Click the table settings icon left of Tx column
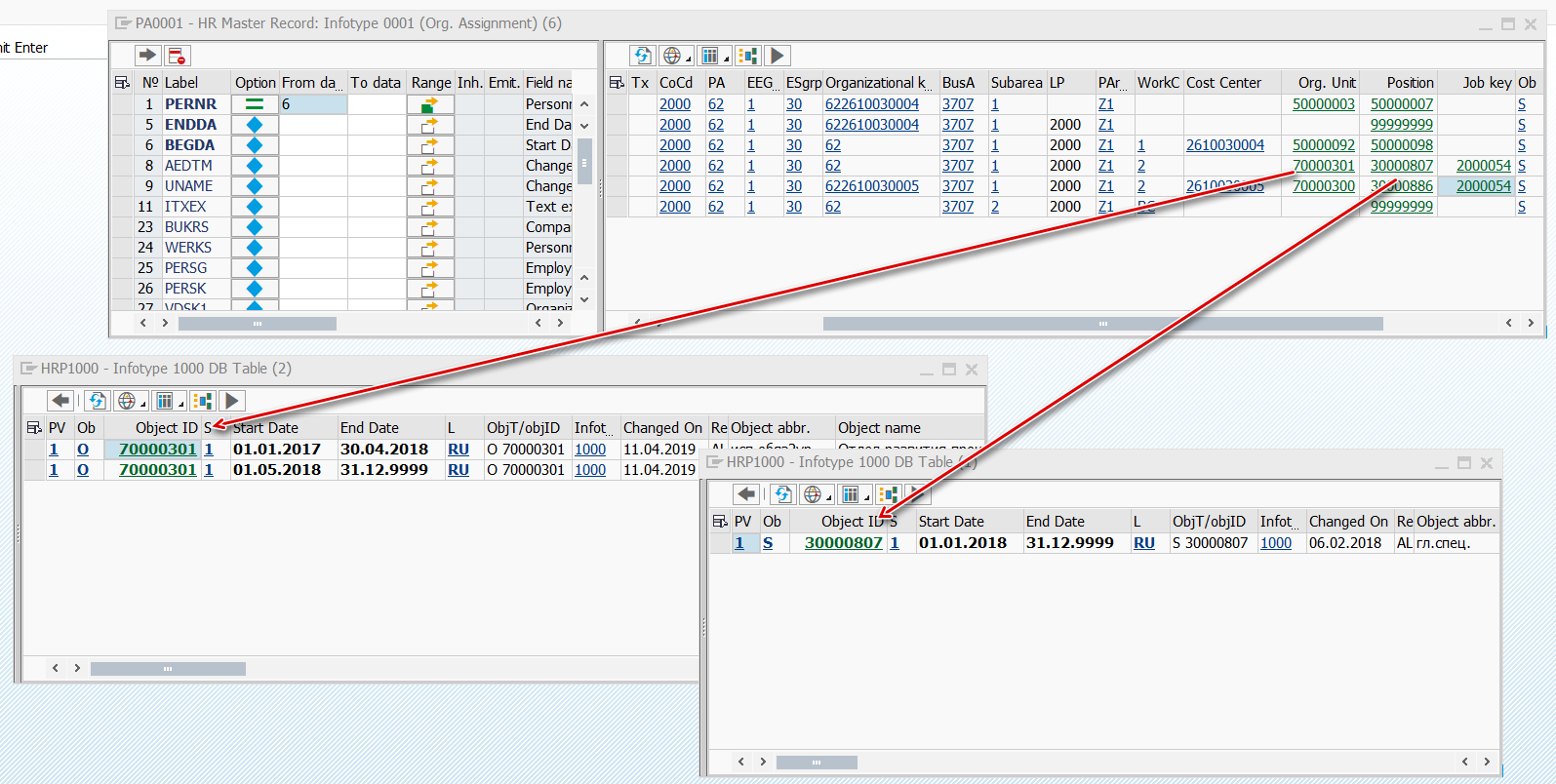Screen dimensions: 1556x784 (617, 83)
